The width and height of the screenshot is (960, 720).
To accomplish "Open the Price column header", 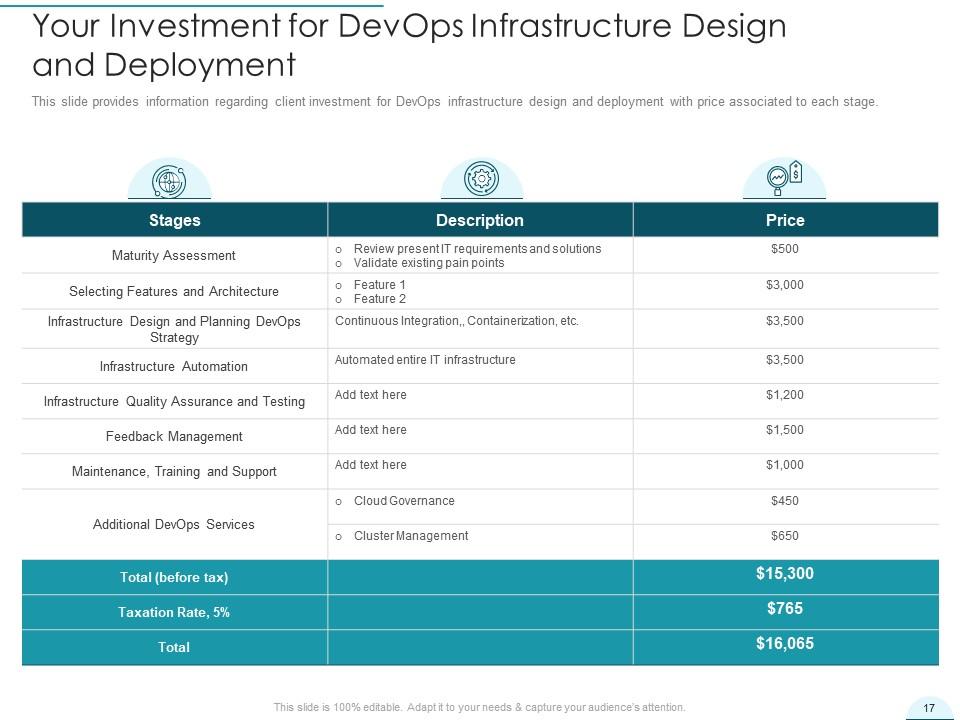I will point(786,219).
